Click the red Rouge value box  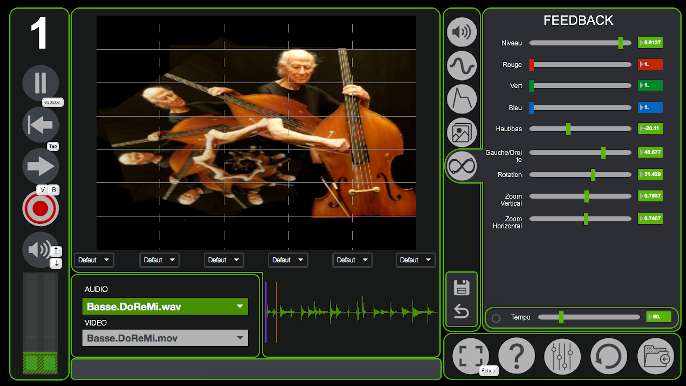pos(650,64)
